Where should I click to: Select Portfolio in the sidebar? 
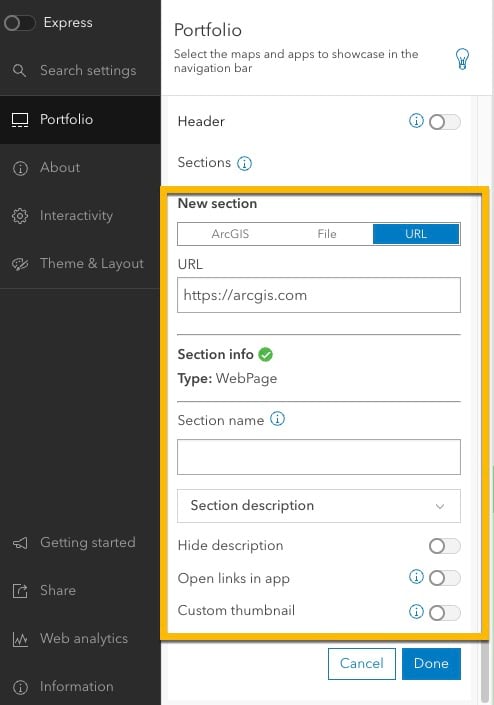pyautogui.click(x=80, y=120)
